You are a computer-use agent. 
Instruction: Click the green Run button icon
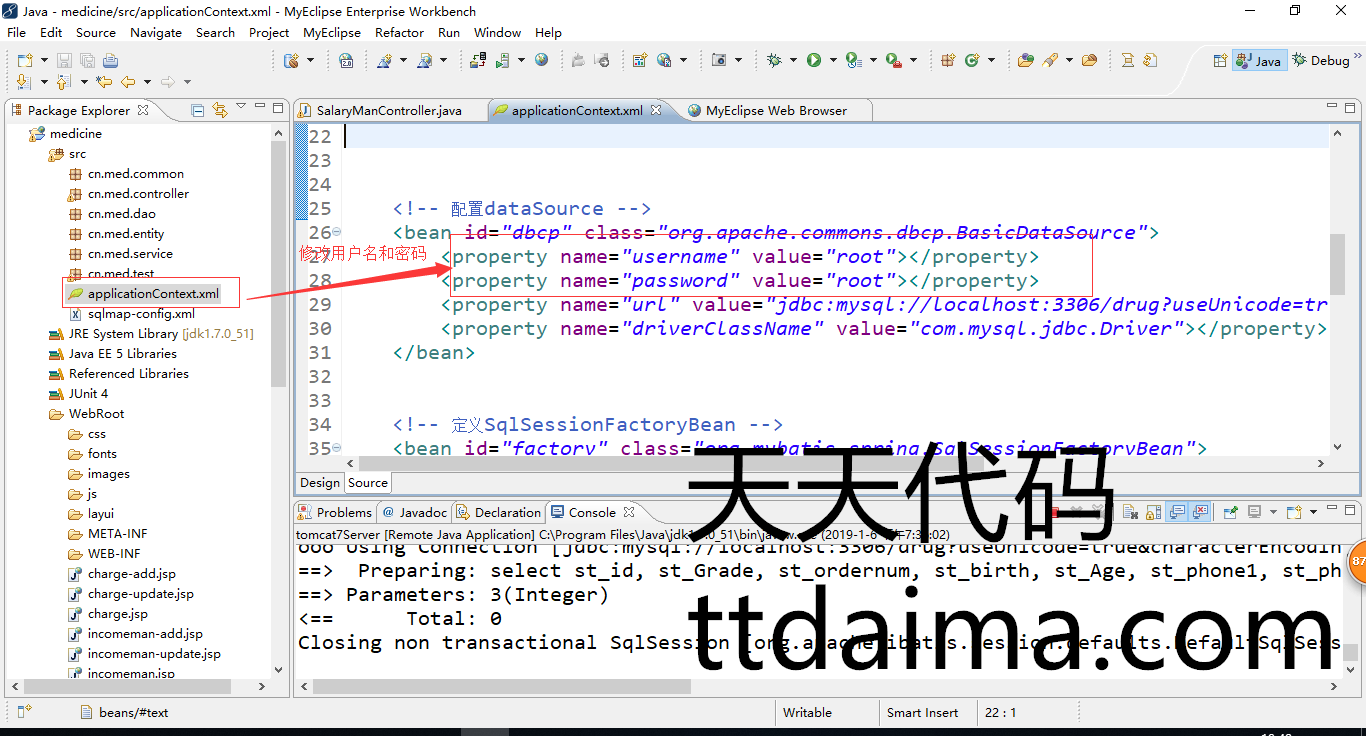[814, 60]
